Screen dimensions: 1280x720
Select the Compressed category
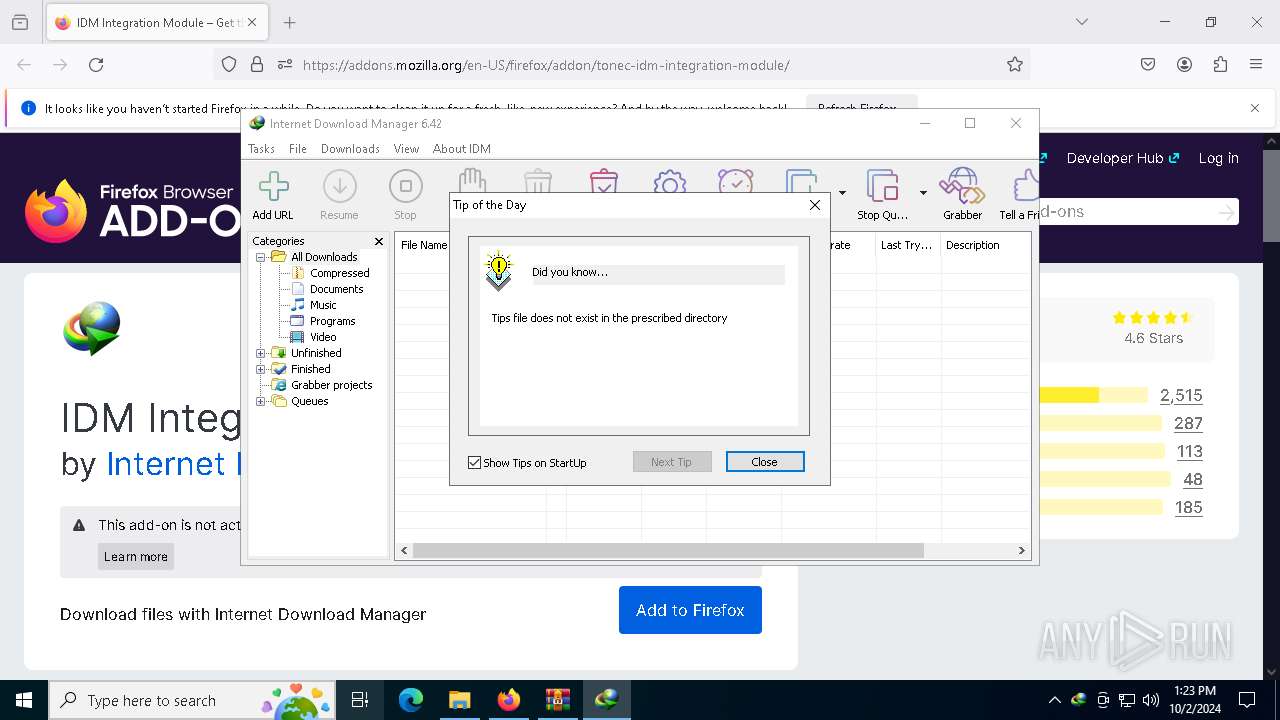coord(340,273)
